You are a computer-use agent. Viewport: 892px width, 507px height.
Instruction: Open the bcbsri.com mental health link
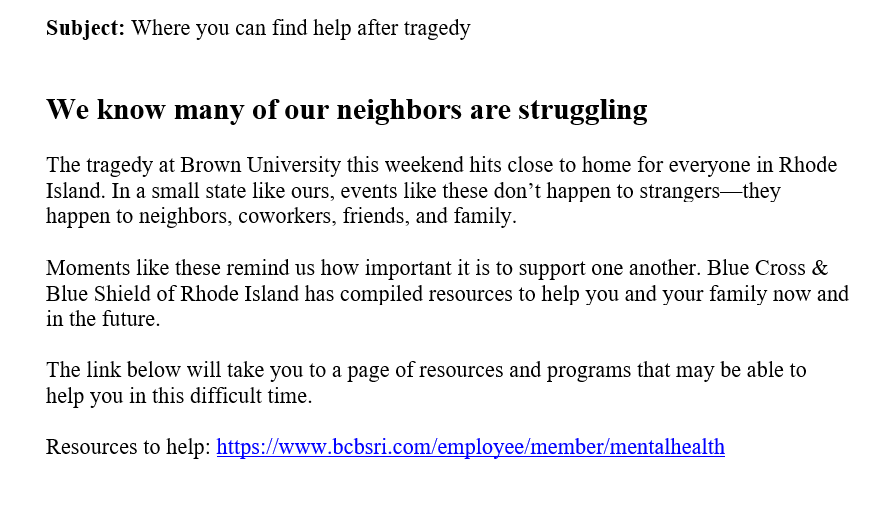[470, 447]
